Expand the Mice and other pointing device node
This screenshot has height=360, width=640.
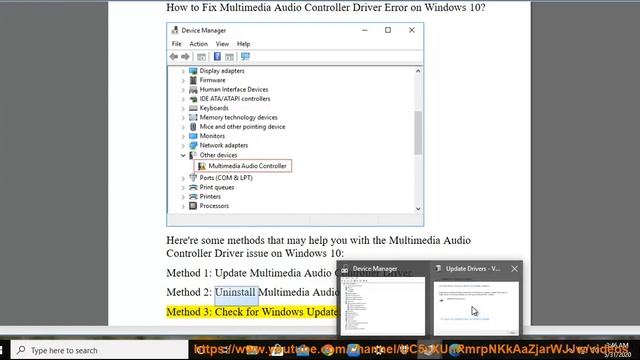click(183, 127)
